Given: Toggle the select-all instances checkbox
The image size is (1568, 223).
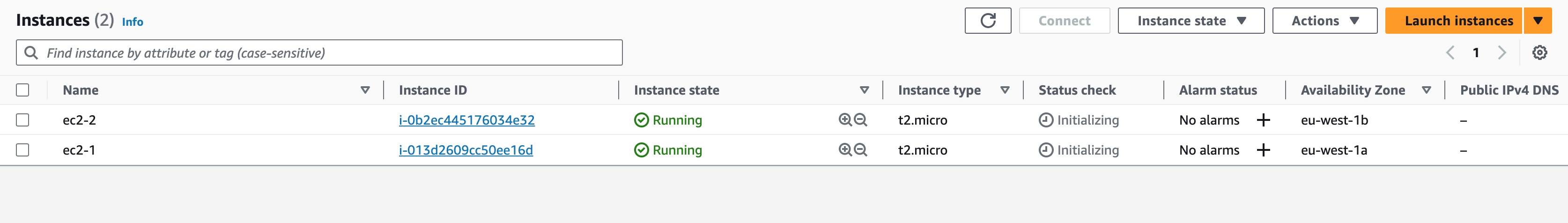Looking at the screenshot, I should (22, 90).
